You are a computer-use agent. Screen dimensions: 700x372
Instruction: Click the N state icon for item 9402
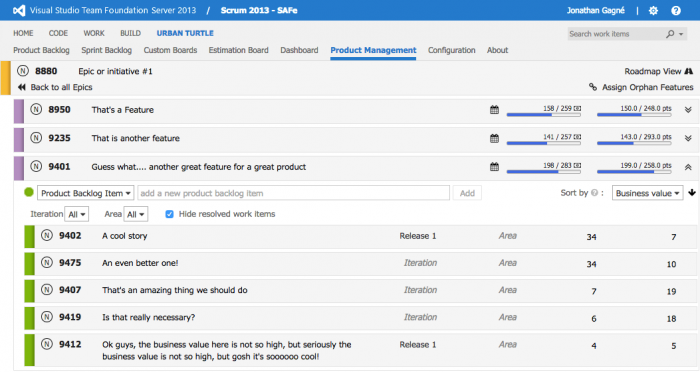pyautogui.click(x=47, y=235)
